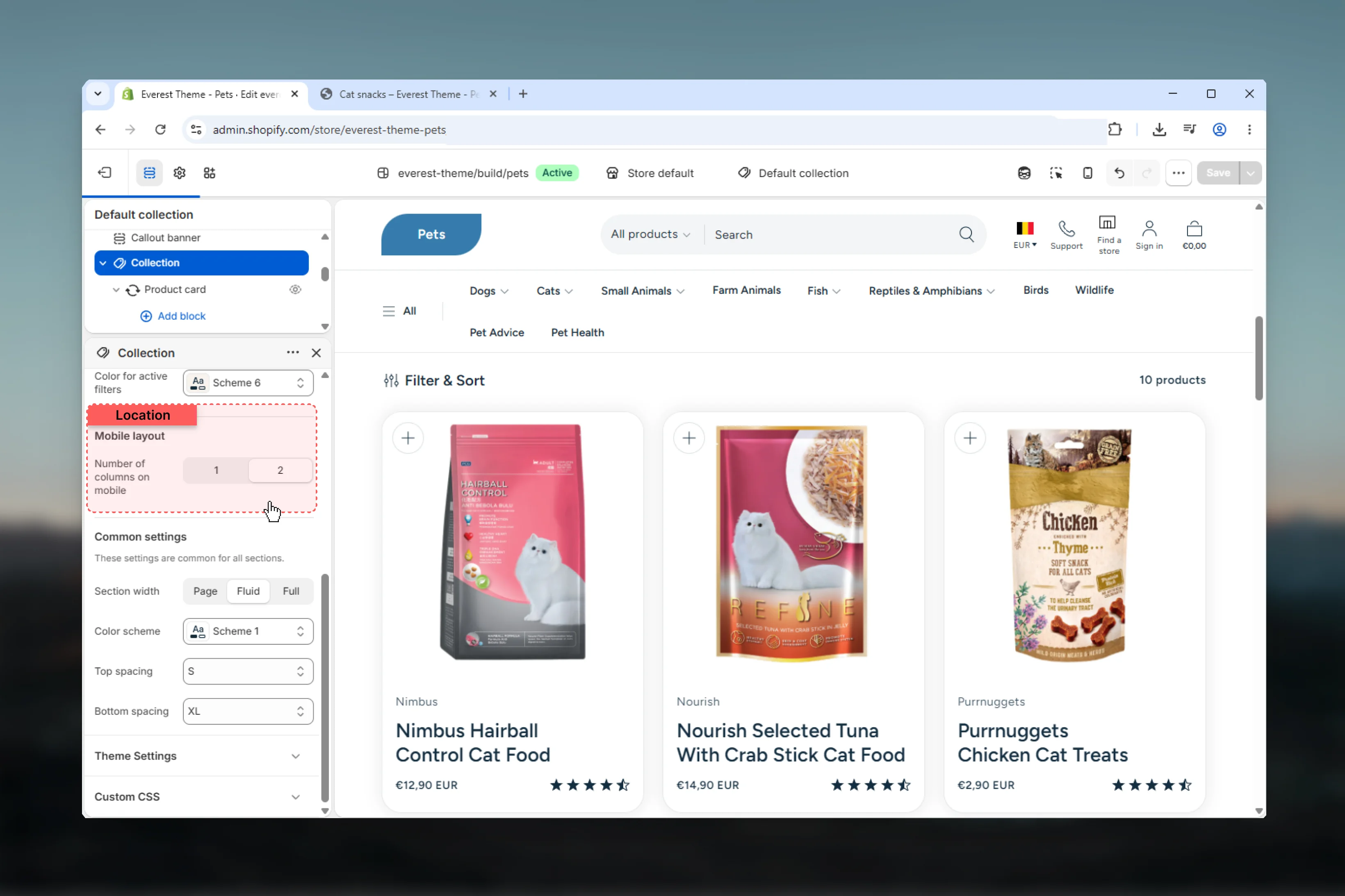This screenshot has height=896, width=1345.
Task: Reload the current browser page
Action: 161,129
